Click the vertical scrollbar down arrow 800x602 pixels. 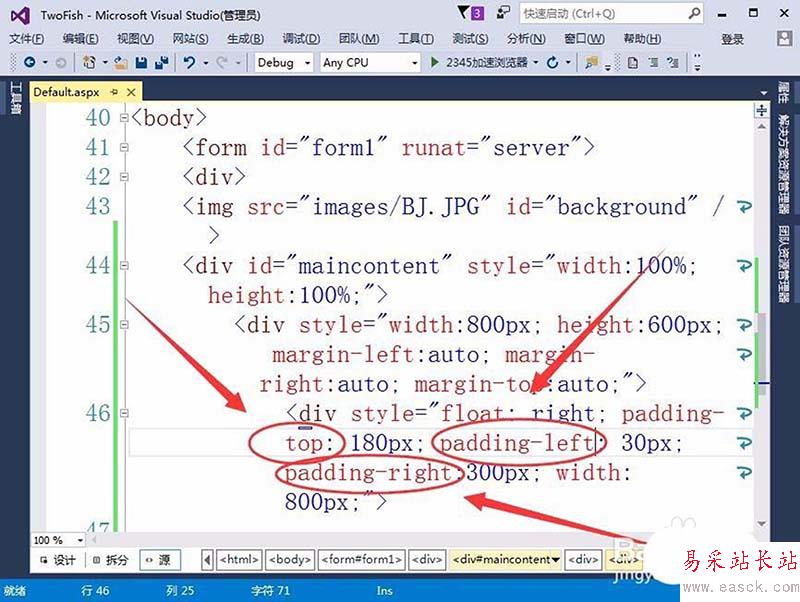(762, 524)
